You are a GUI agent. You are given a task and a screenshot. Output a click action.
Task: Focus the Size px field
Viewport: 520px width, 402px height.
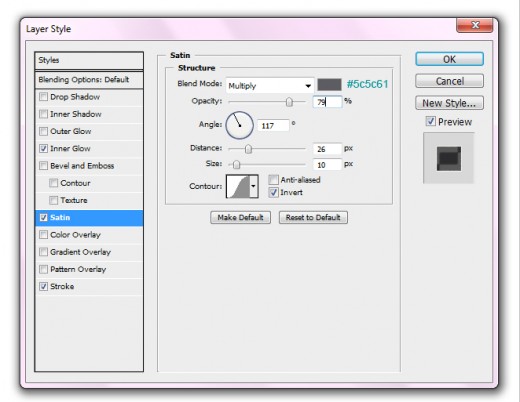tap(327, 165)
